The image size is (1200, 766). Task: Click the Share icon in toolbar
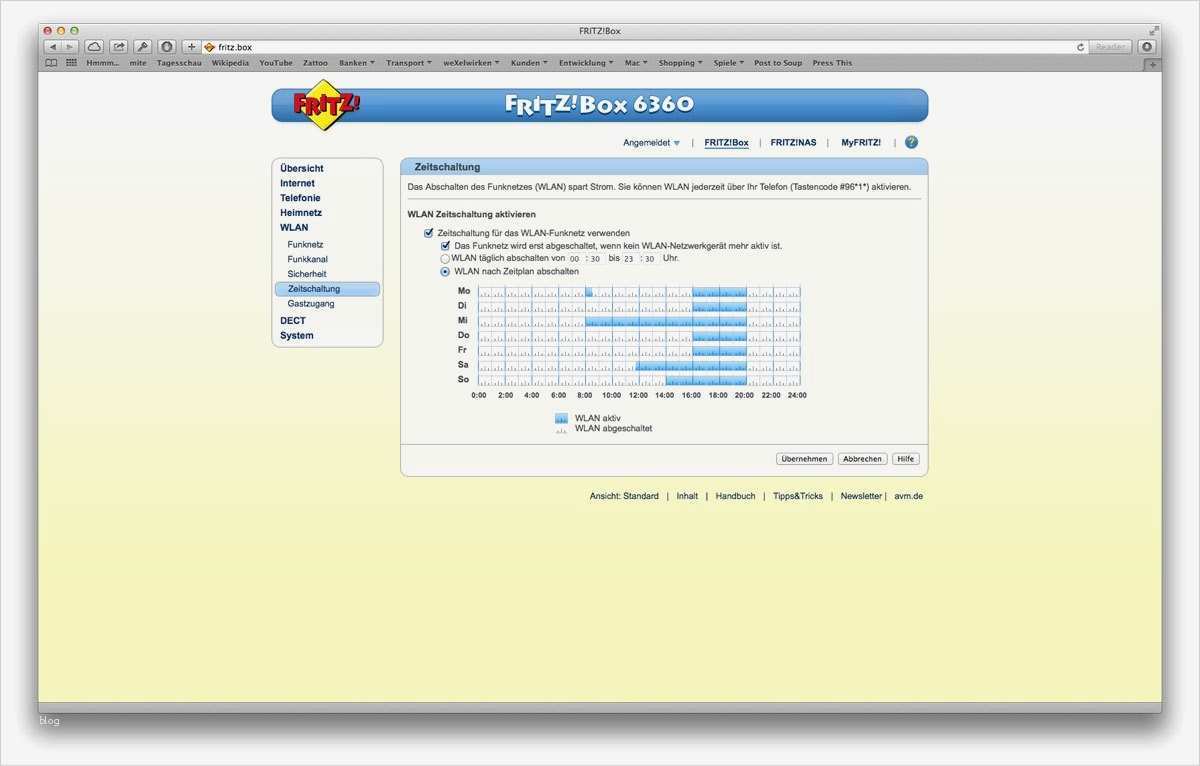[119, 47]
